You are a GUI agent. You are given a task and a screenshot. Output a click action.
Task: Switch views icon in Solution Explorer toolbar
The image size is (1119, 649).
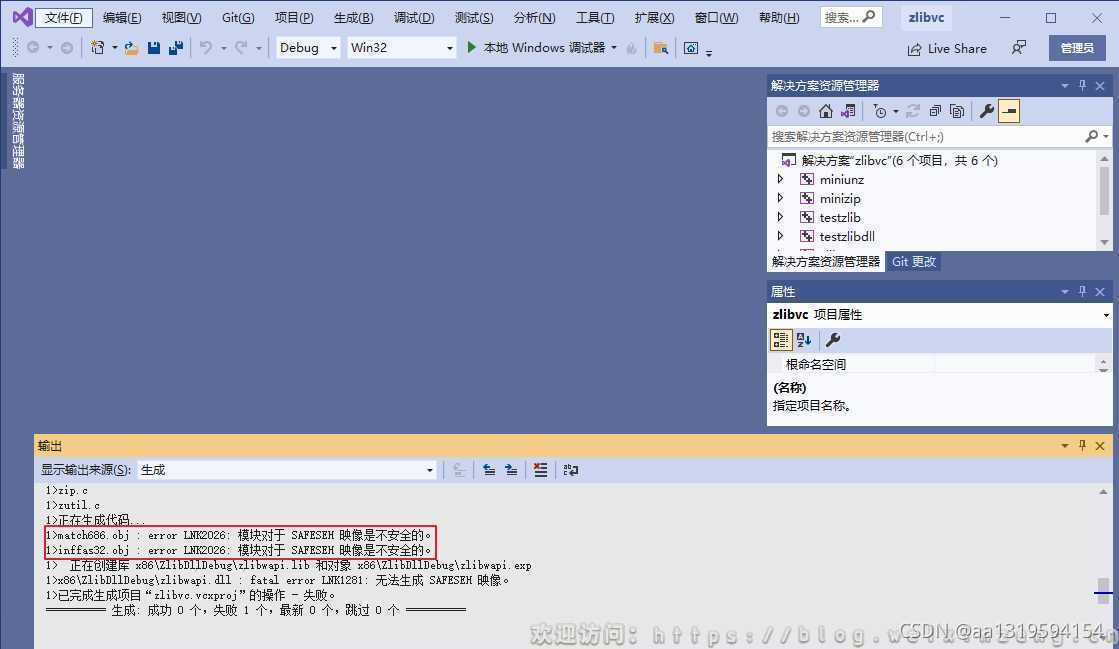pyautogui.click(x=848, y=111)
